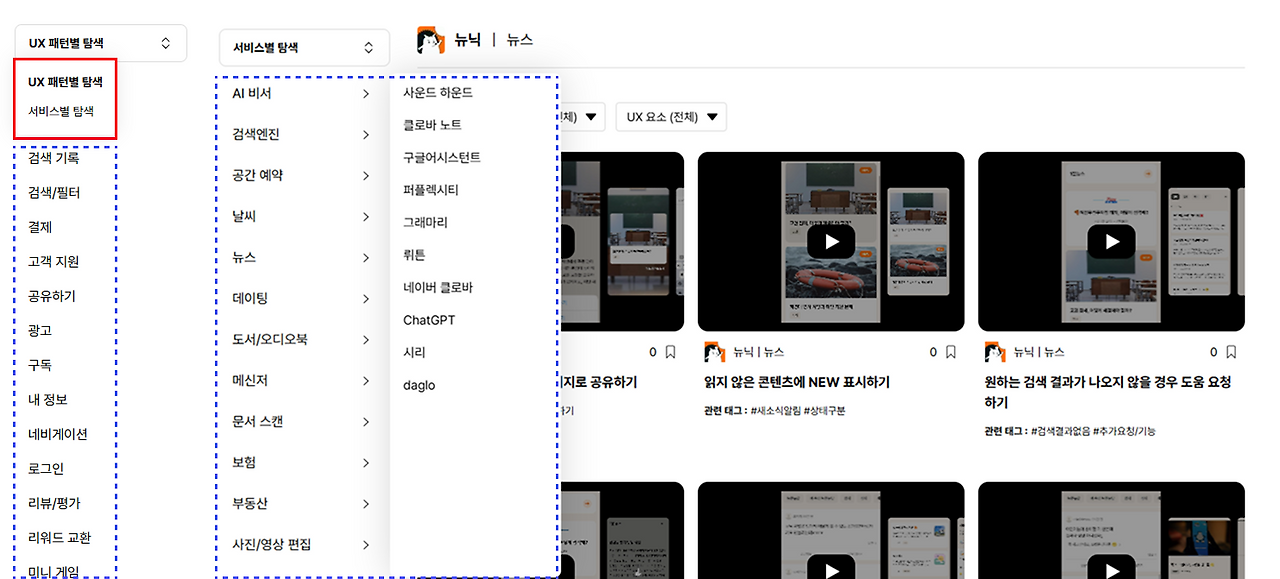
Task: Click the 뉴닉 logo in header
Action: coord(431,39)
